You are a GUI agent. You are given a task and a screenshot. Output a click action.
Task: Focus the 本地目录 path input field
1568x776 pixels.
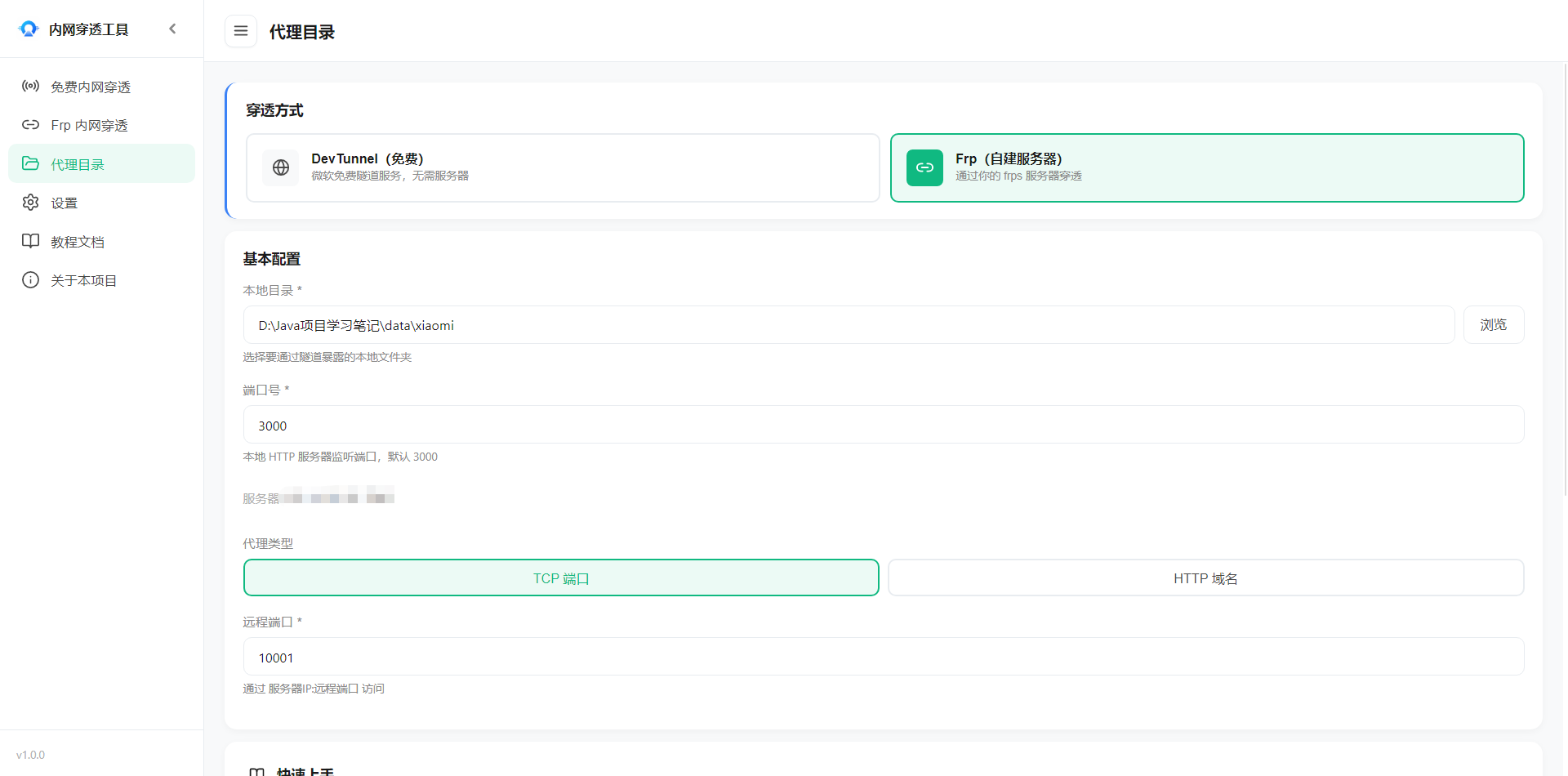849,325
